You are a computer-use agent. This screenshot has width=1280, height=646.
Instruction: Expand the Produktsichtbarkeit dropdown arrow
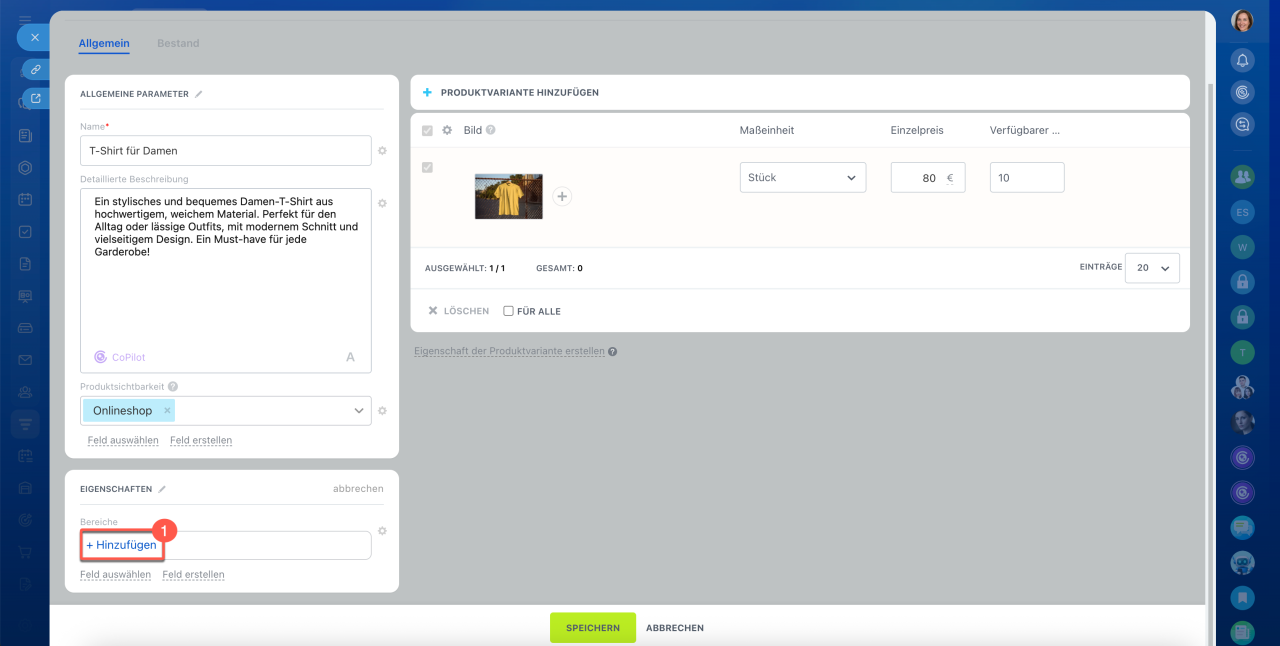359,411
